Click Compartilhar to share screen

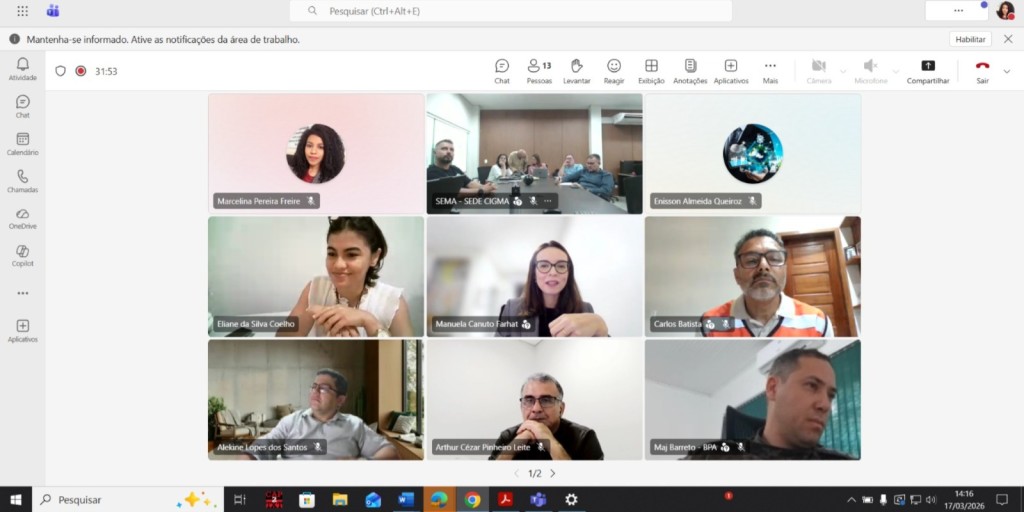(x=928, y=71)
